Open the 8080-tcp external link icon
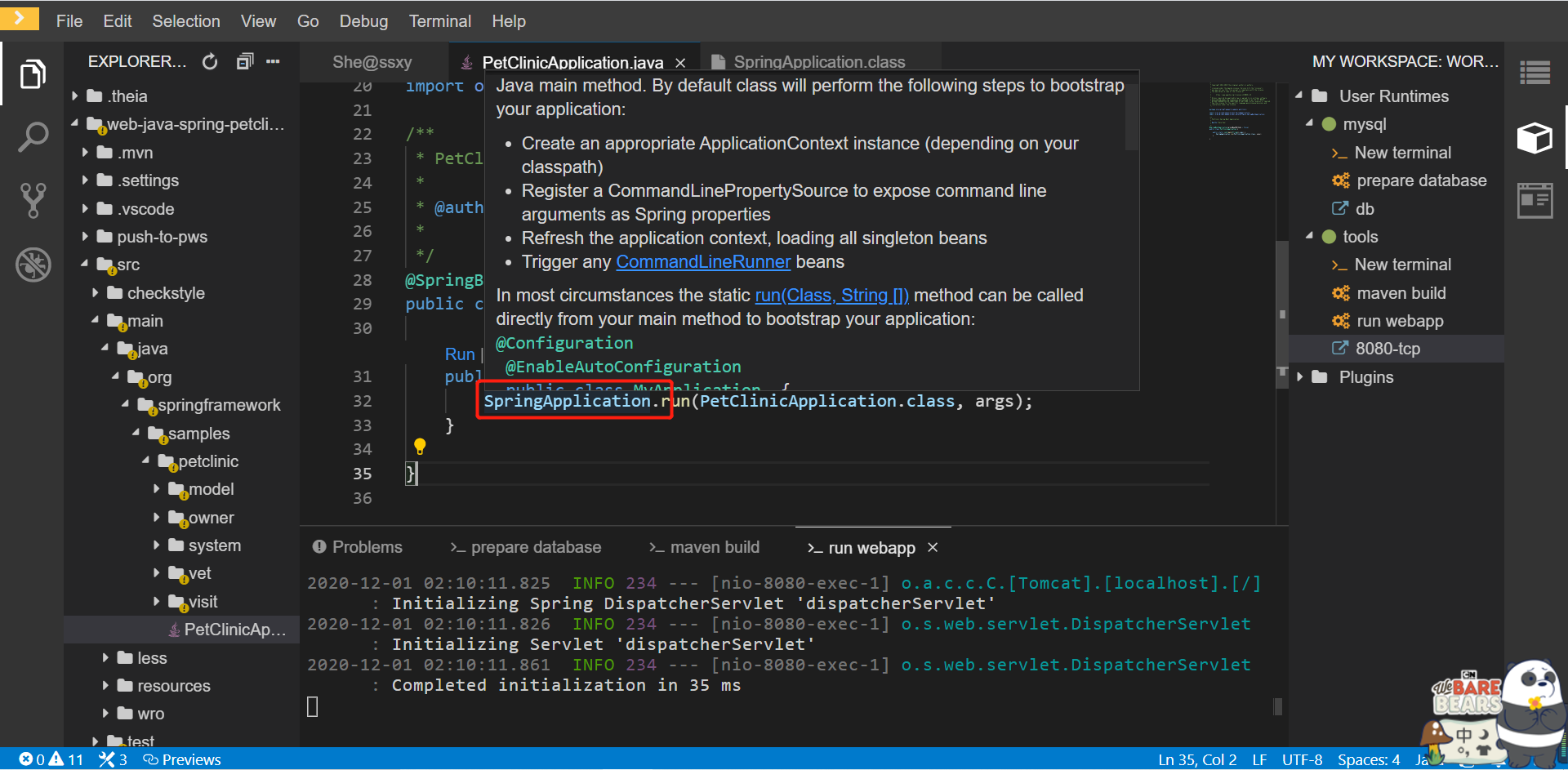The image size is (1568, 770). (x=1340, y=348)
